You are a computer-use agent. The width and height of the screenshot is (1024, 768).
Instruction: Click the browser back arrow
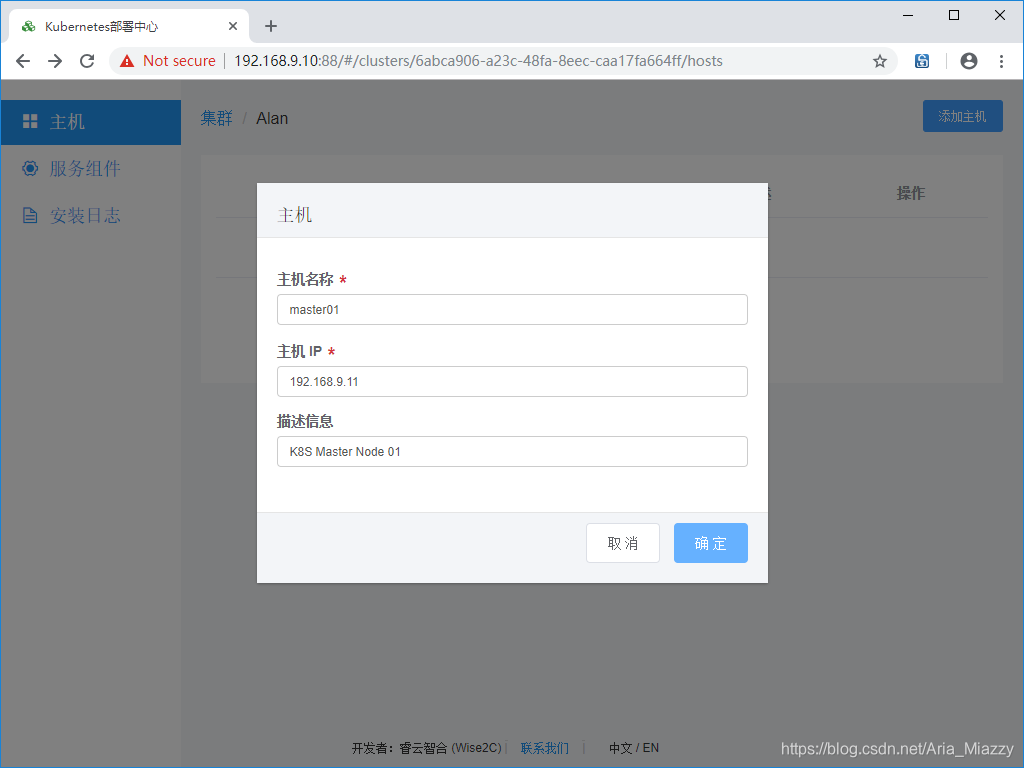point(23,61)
